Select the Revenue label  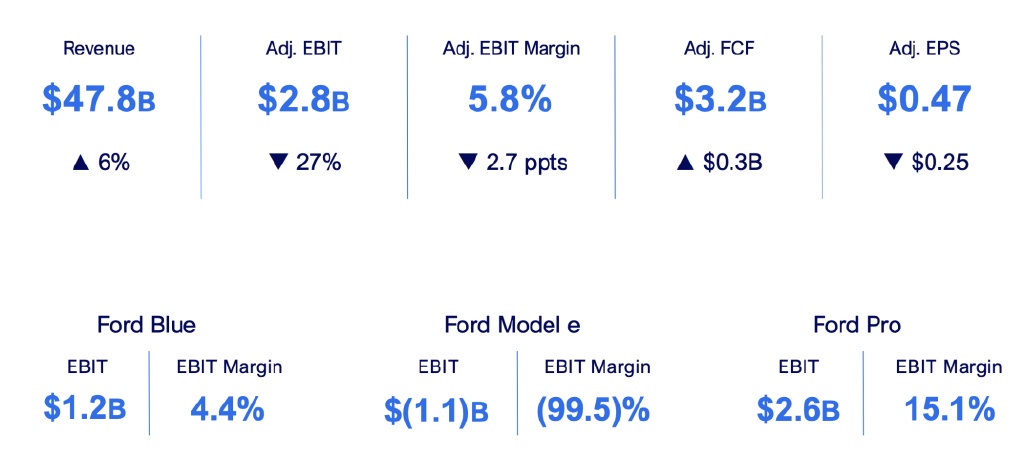point(99,48)
